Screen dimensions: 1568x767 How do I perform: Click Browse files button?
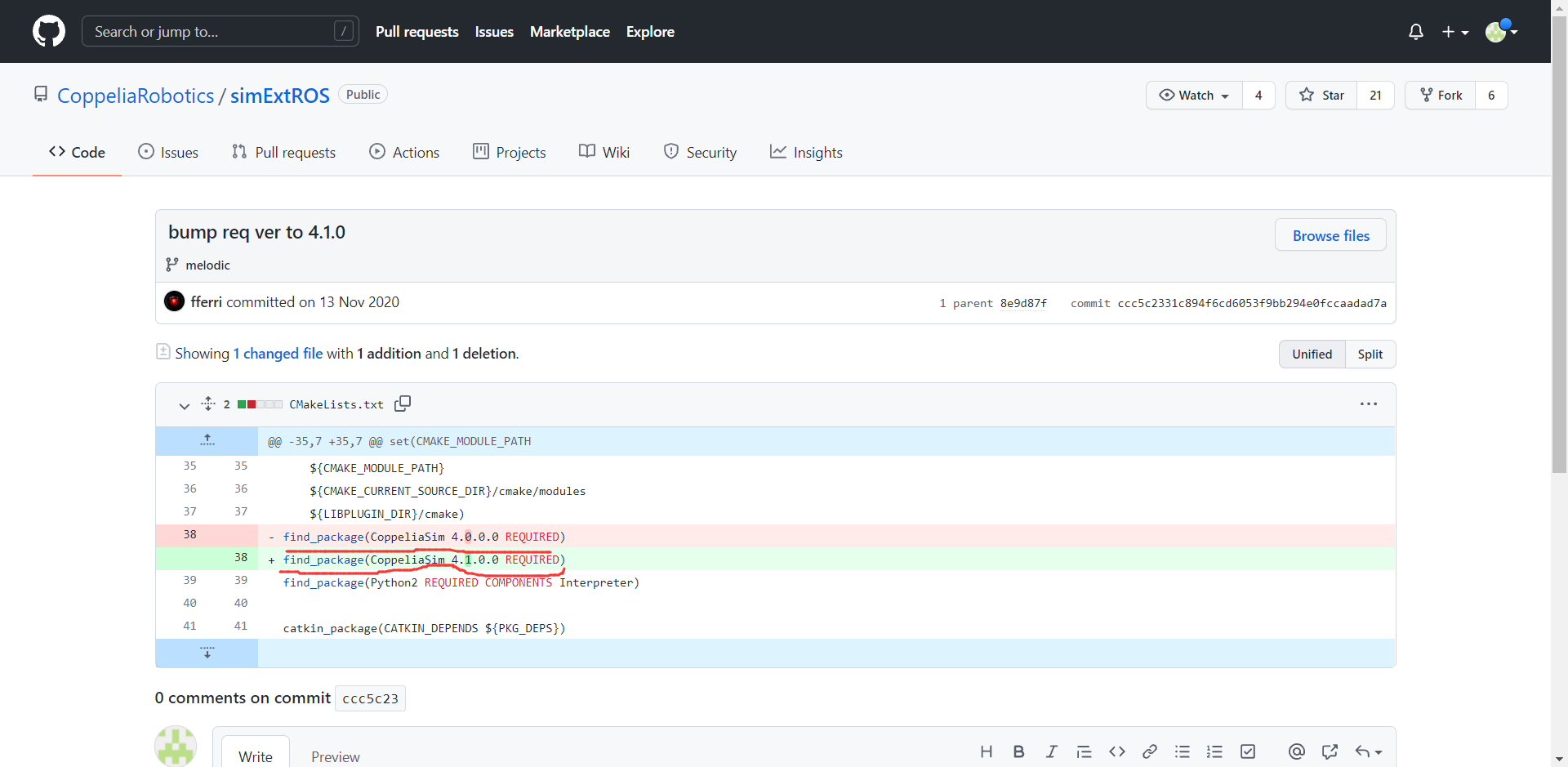[x=1330, y=235]
